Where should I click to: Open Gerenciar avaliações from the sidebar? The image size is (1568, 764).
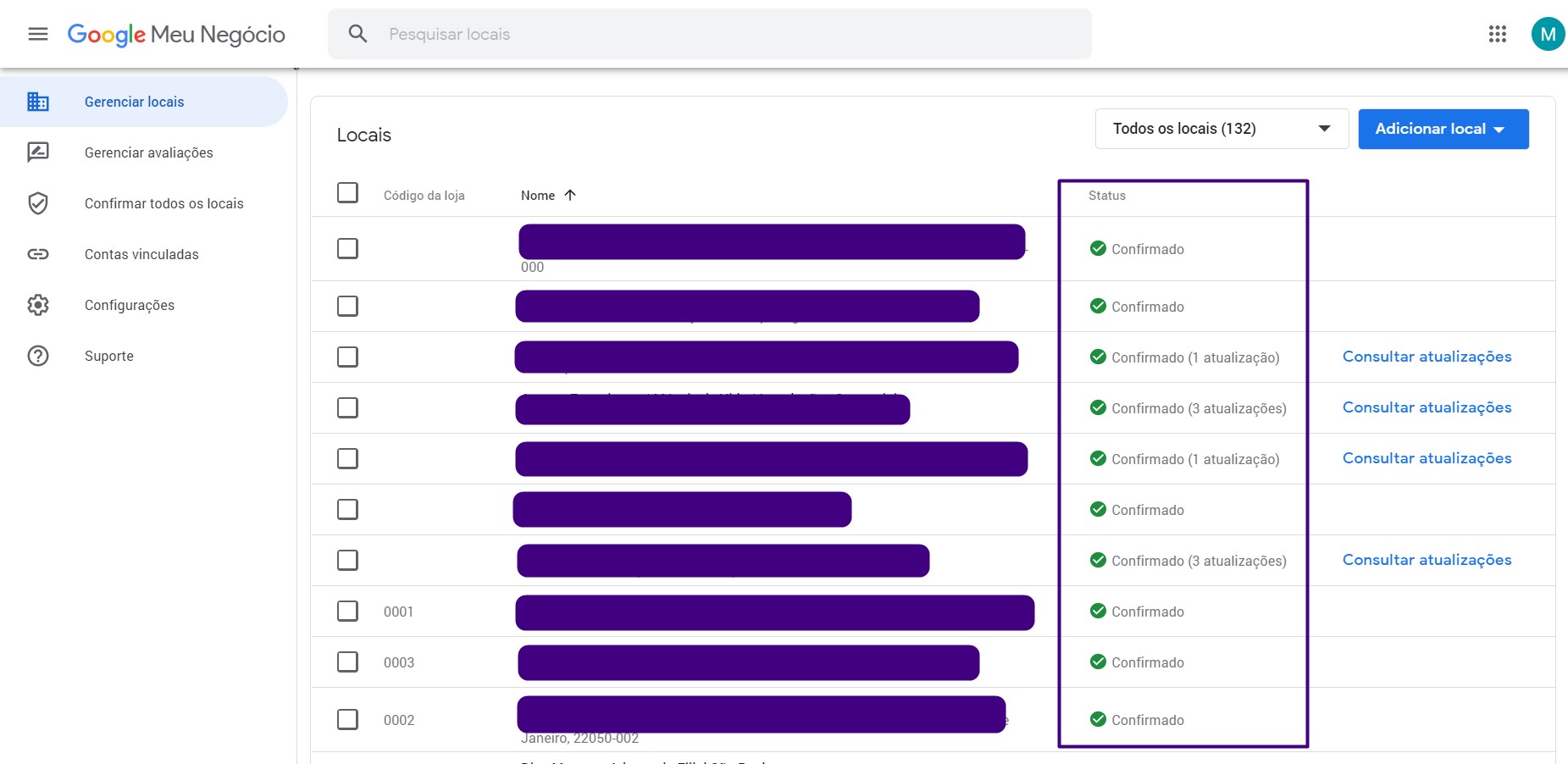point(147,152)
